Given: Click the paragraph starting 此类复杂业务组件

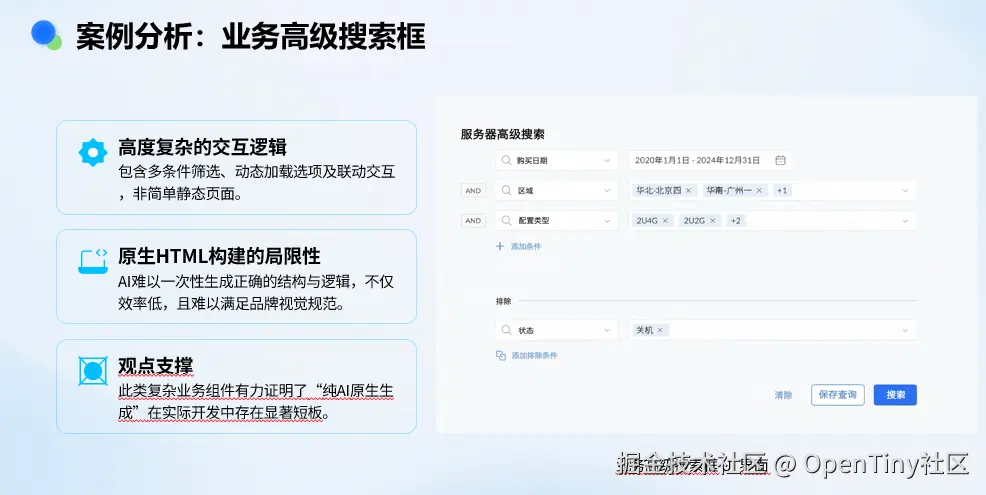Looking at the screenshot, I should pos(256,402).
